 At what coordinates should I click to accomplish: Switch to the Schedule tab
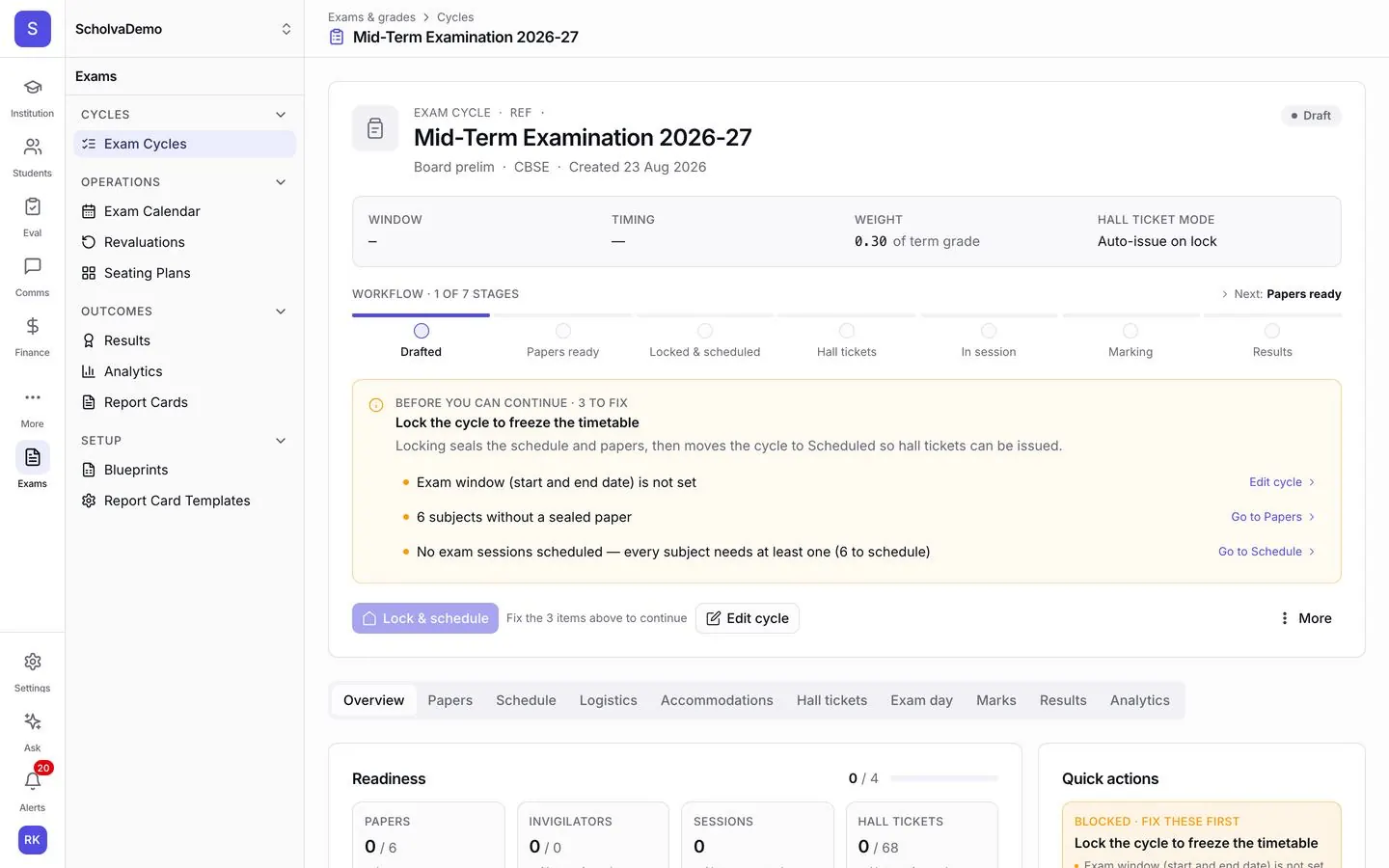tap(526, 700)
